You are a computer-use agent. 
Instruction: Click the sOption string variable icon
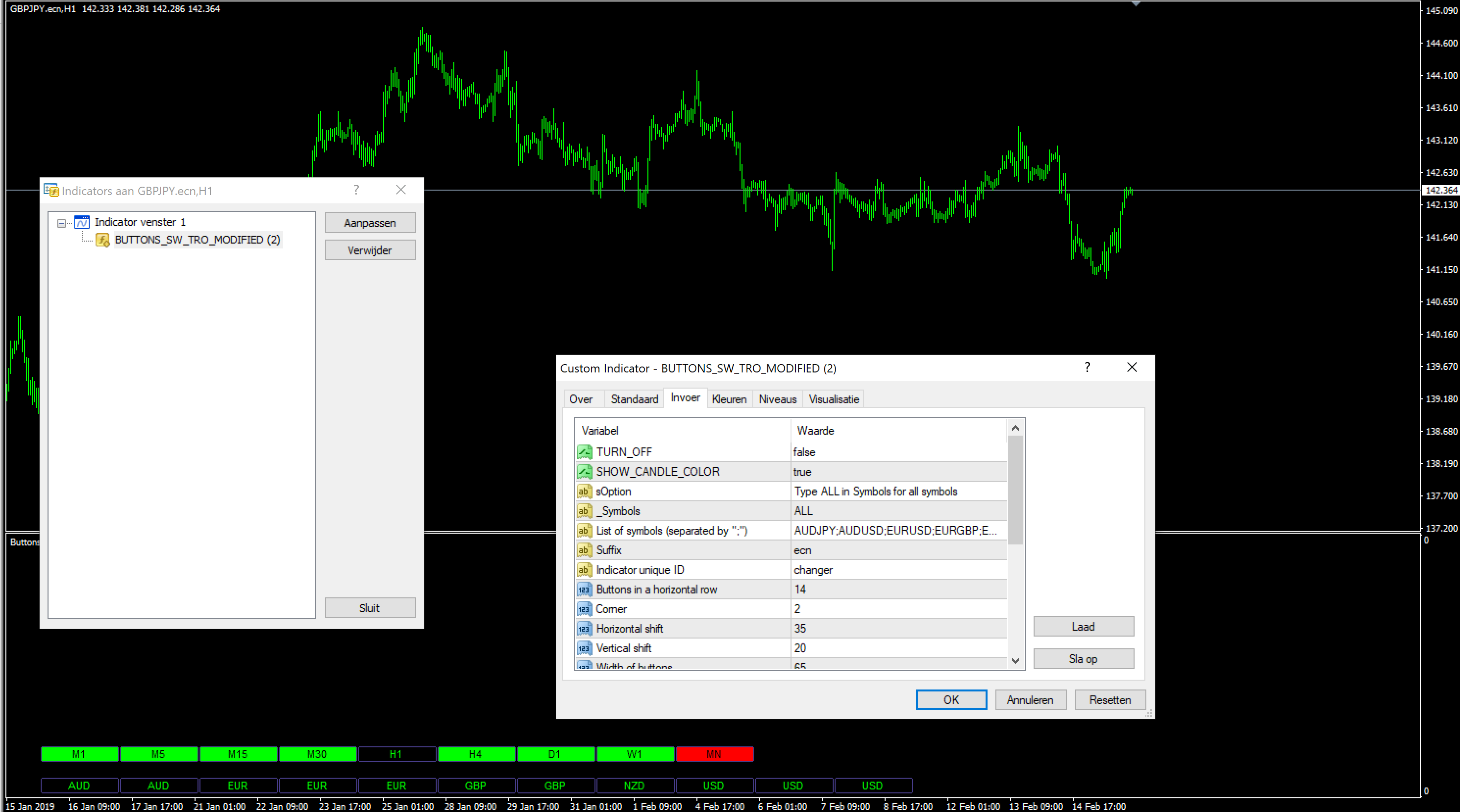pos(584,492)
